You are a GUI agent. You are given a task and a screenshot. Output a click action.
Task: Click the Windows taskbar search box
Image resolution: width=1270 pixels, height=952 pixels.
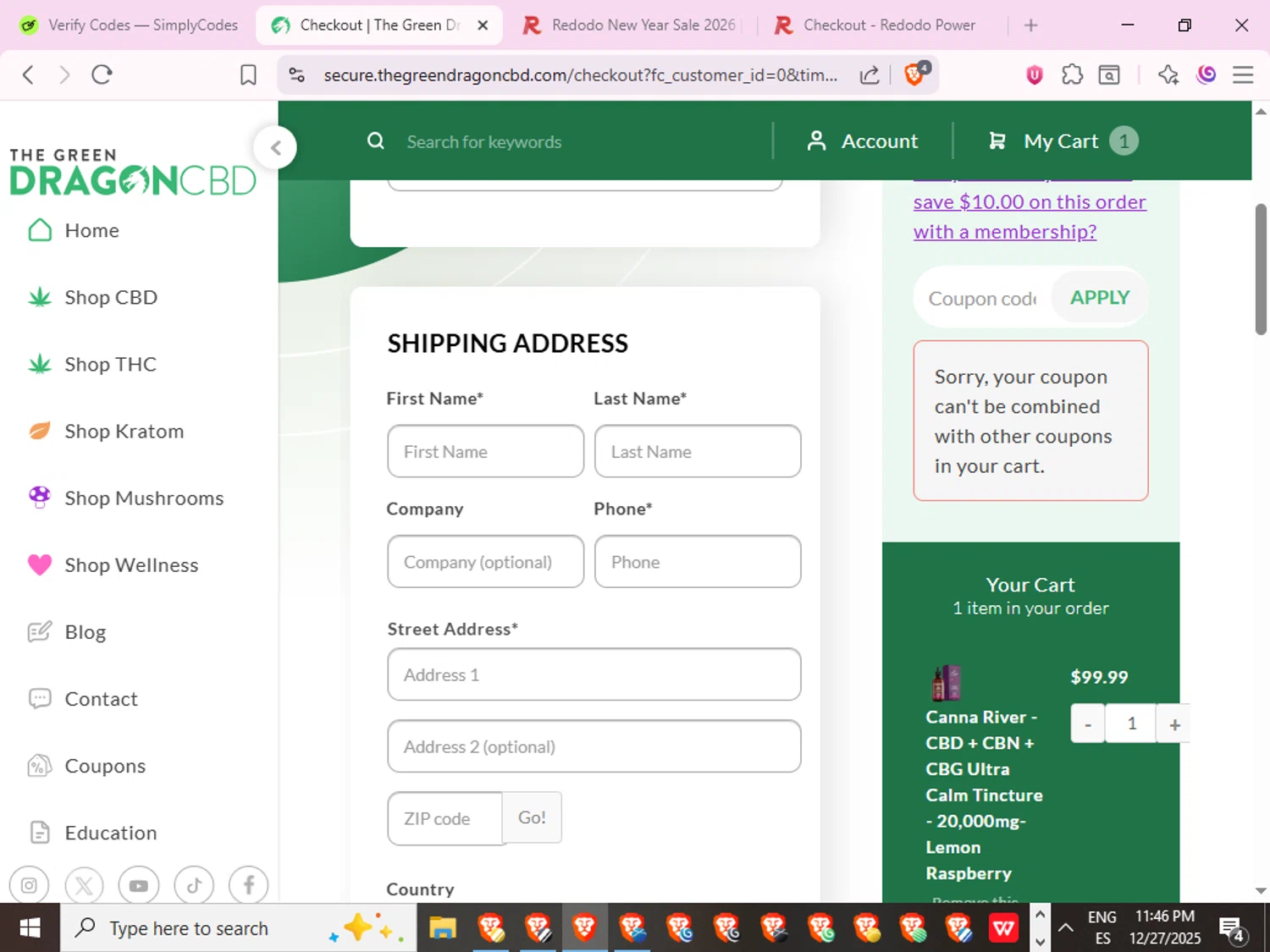coord(239,928)
